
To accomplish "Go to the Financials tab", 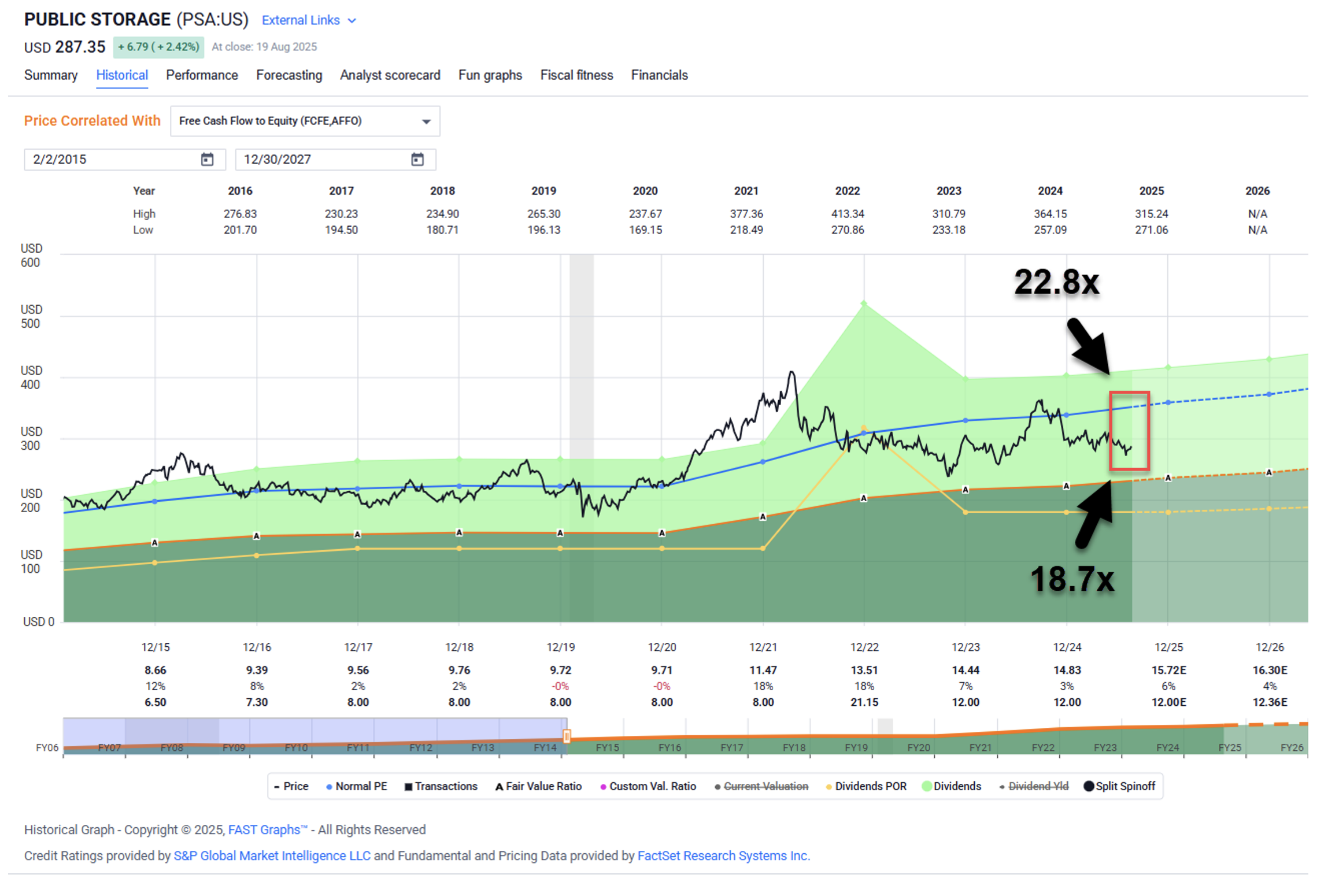I will pos(659,75).
